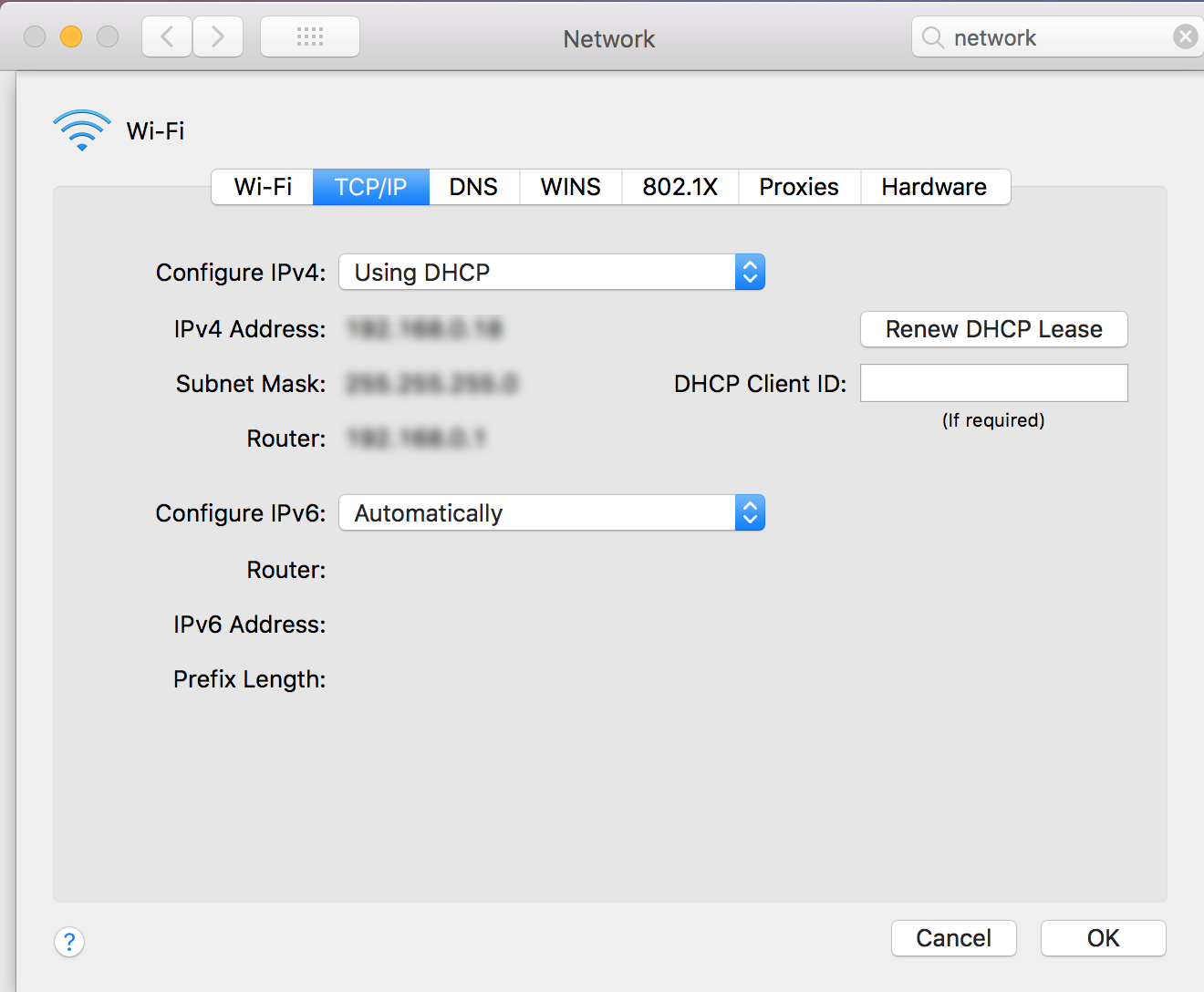Go back with the left chevron button

[x=167, y=37]
